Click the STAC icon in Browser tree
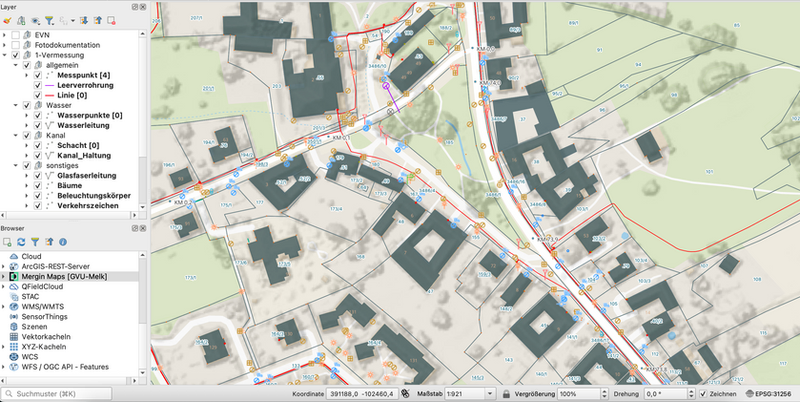 click(14, 296)
